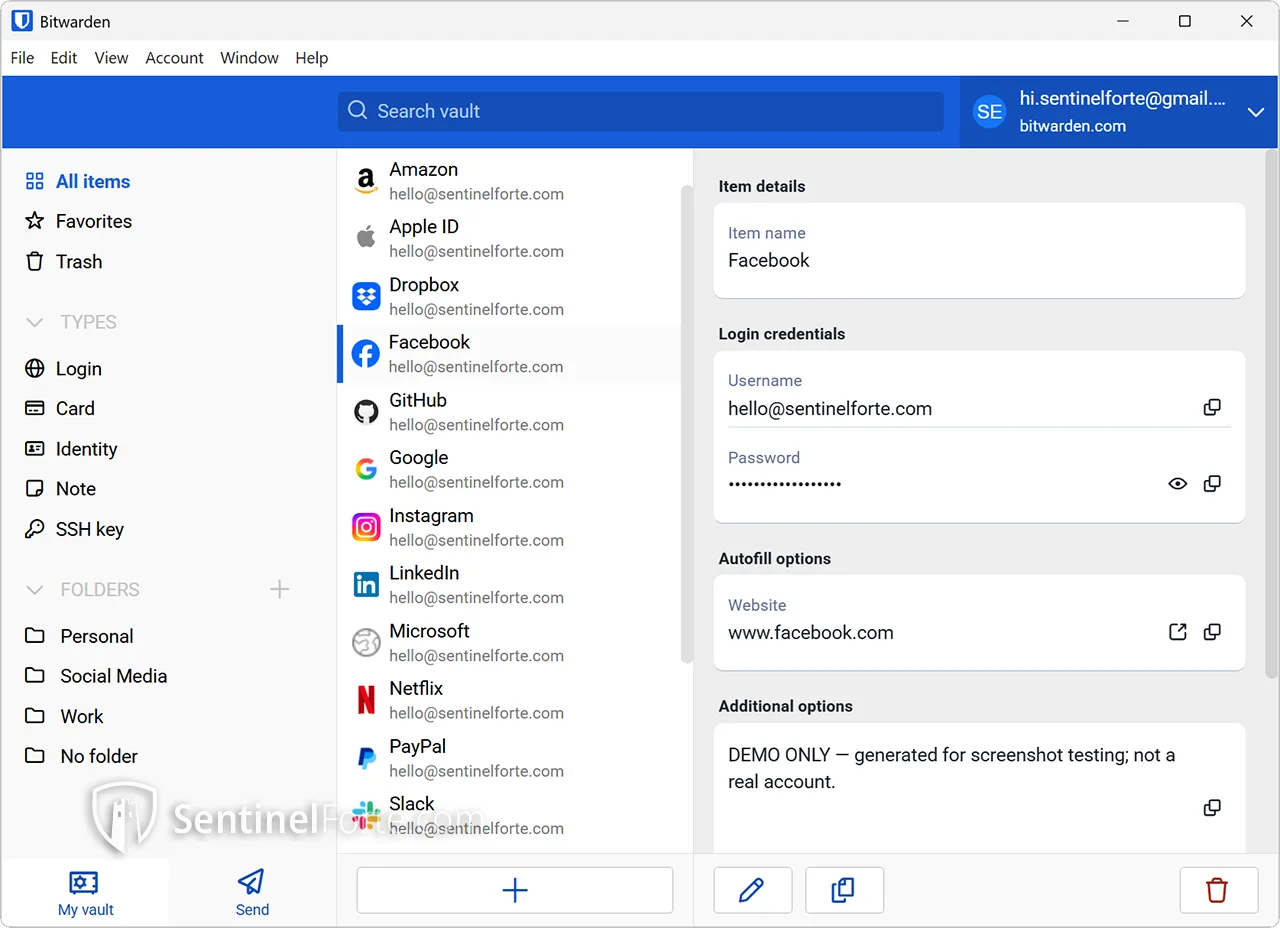Copy the username with its copy icon

1212,408
